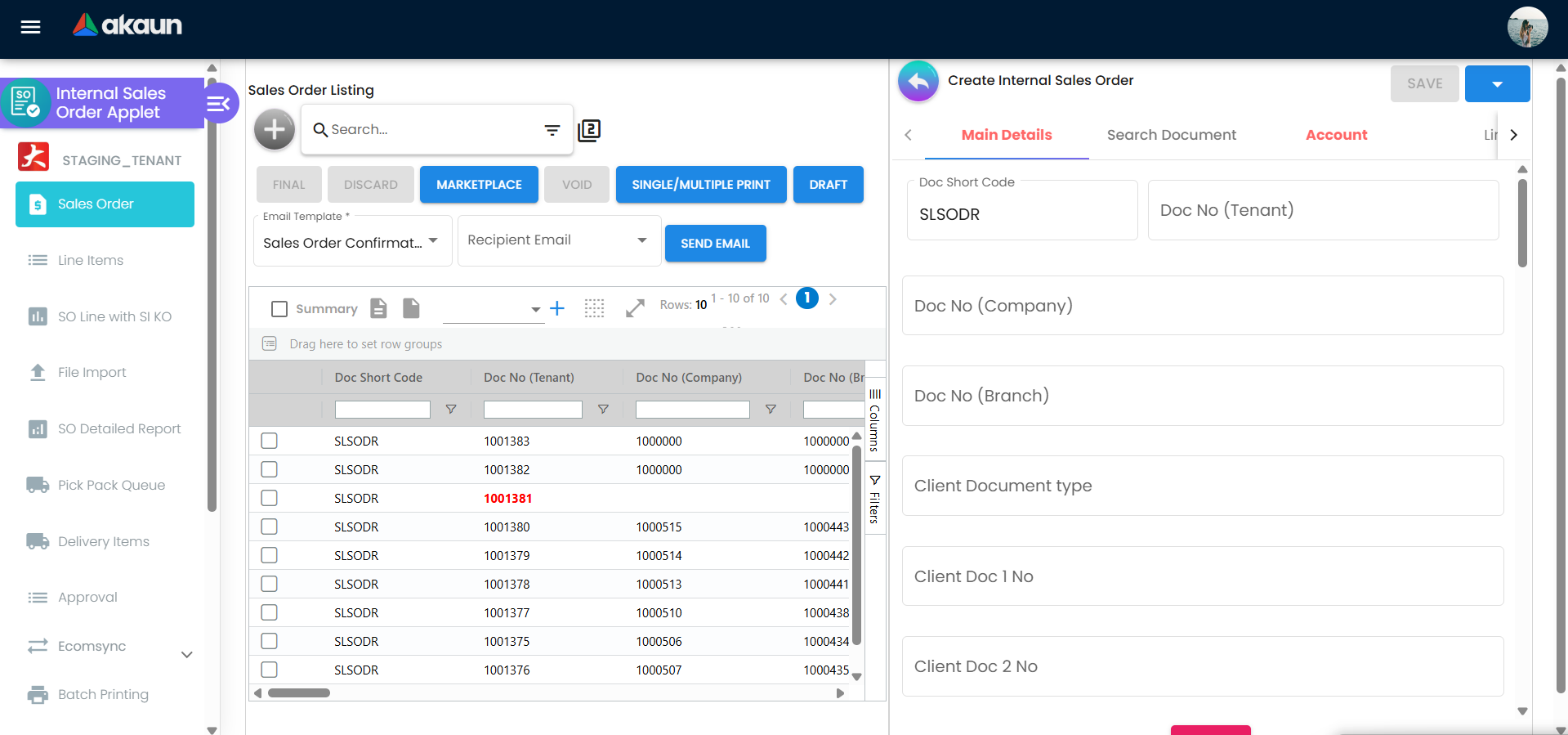Click the blue plus icon in the grid toolbar

pyautogui.click(x=557, y=308)
